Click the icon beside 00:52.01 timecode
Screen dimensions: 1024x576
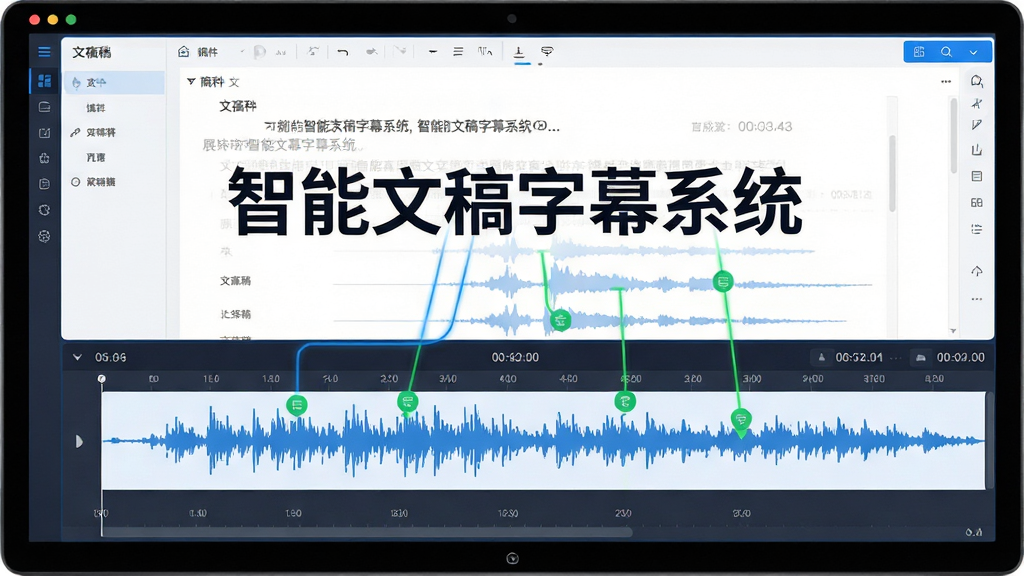(x=822, y=357)
